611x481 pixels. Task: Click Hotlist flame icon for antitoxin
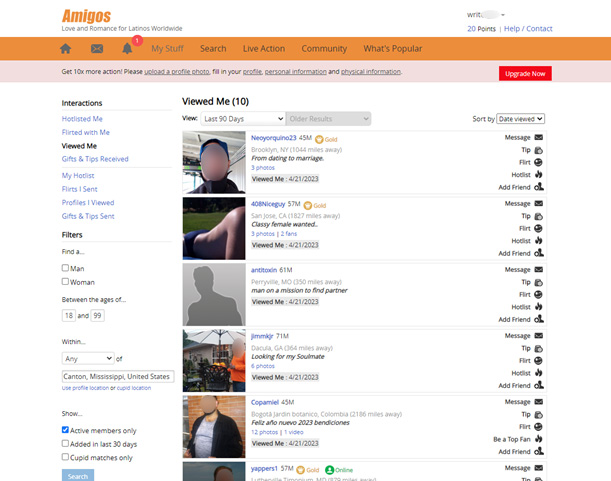[x=539, y=306]
